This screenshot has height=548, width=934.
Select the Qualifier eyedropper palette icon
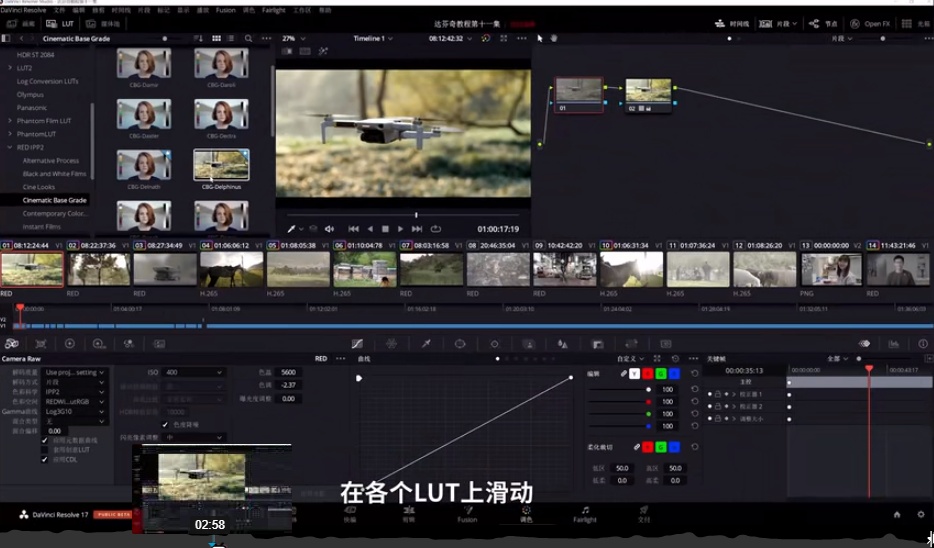426,344
